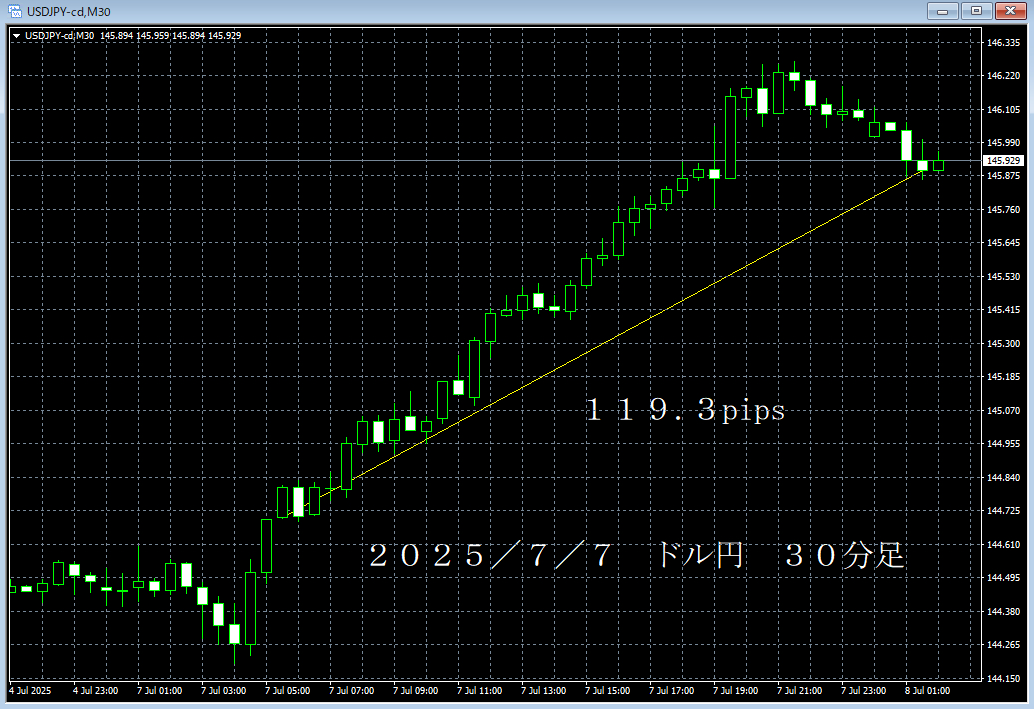The image size is (1034, 709).
Task: Click the open value 145.894 in the quote line
Action: [x=116, y=34]
